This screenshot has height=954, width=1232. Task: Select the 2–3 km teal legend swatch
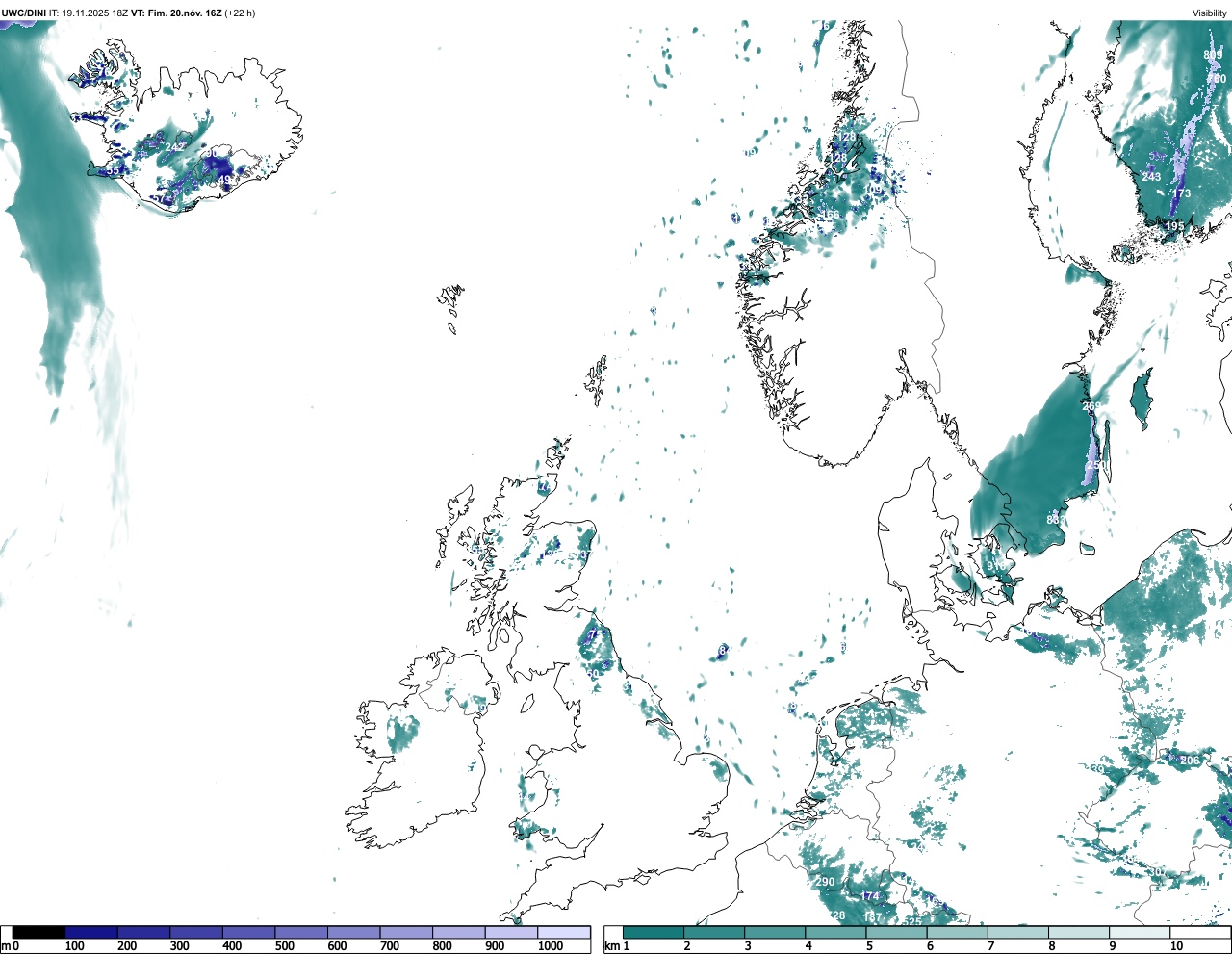click(714, 932)
